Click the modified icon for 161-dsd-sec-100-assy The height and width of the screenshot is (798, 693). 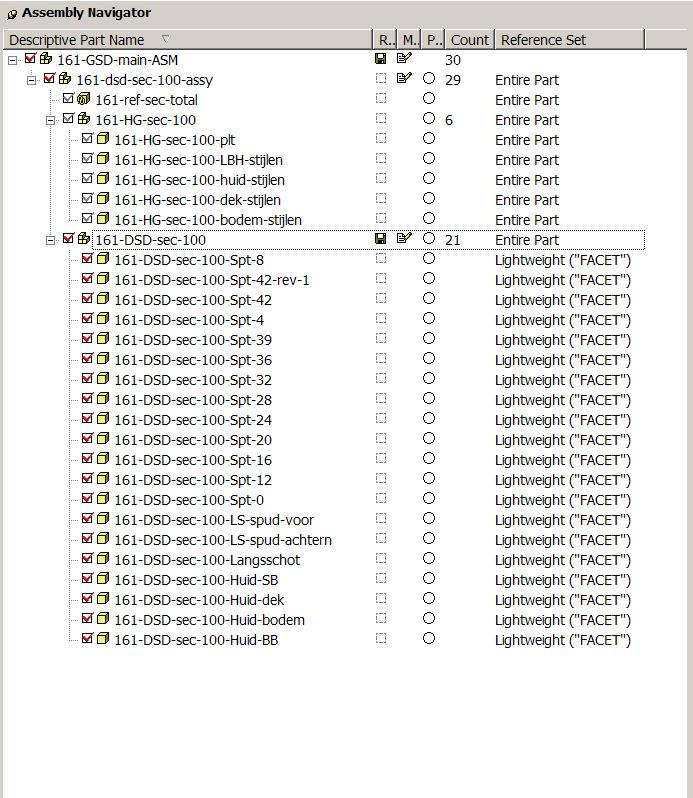(x=404, y=78)
